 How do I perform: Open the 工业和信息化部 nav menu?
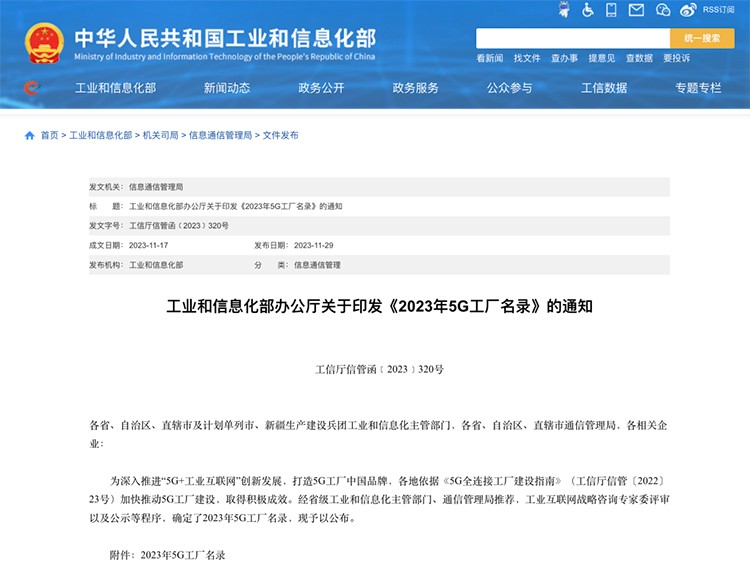(x=115, y=88)
